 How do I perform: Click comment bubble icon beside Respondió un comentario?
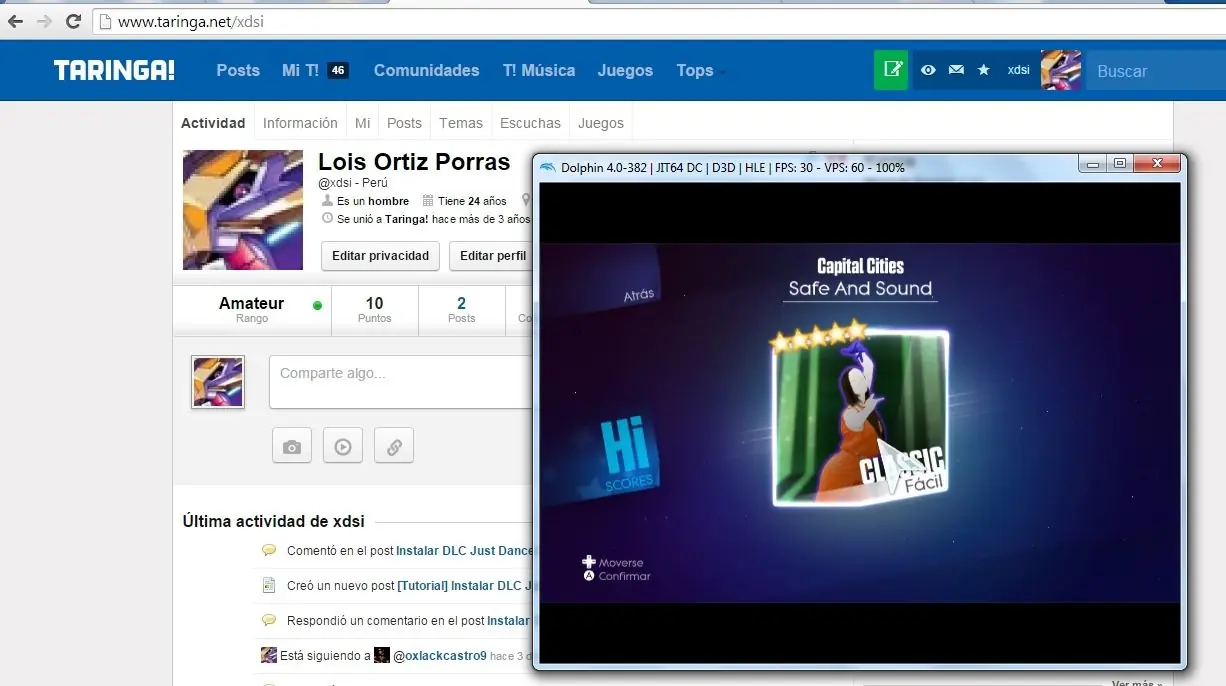coord(268,620)
